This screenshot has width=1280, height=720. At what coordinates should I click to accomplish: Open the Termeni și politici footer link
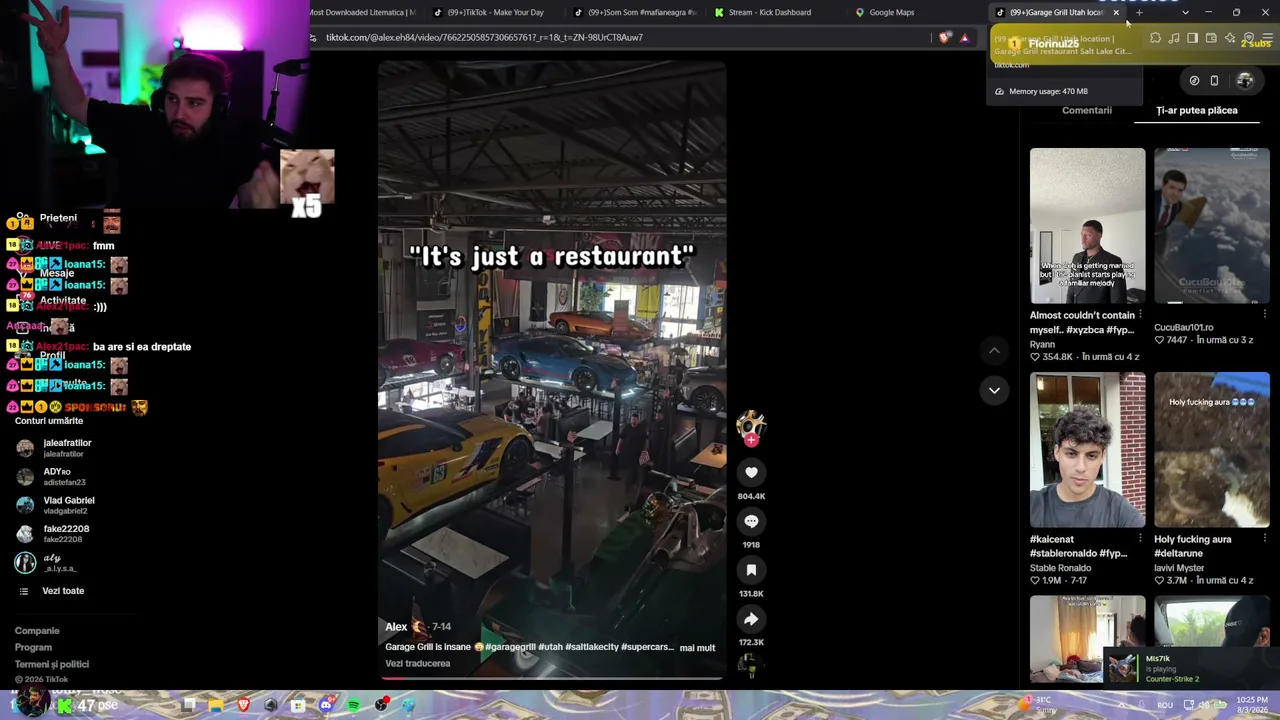52,664
